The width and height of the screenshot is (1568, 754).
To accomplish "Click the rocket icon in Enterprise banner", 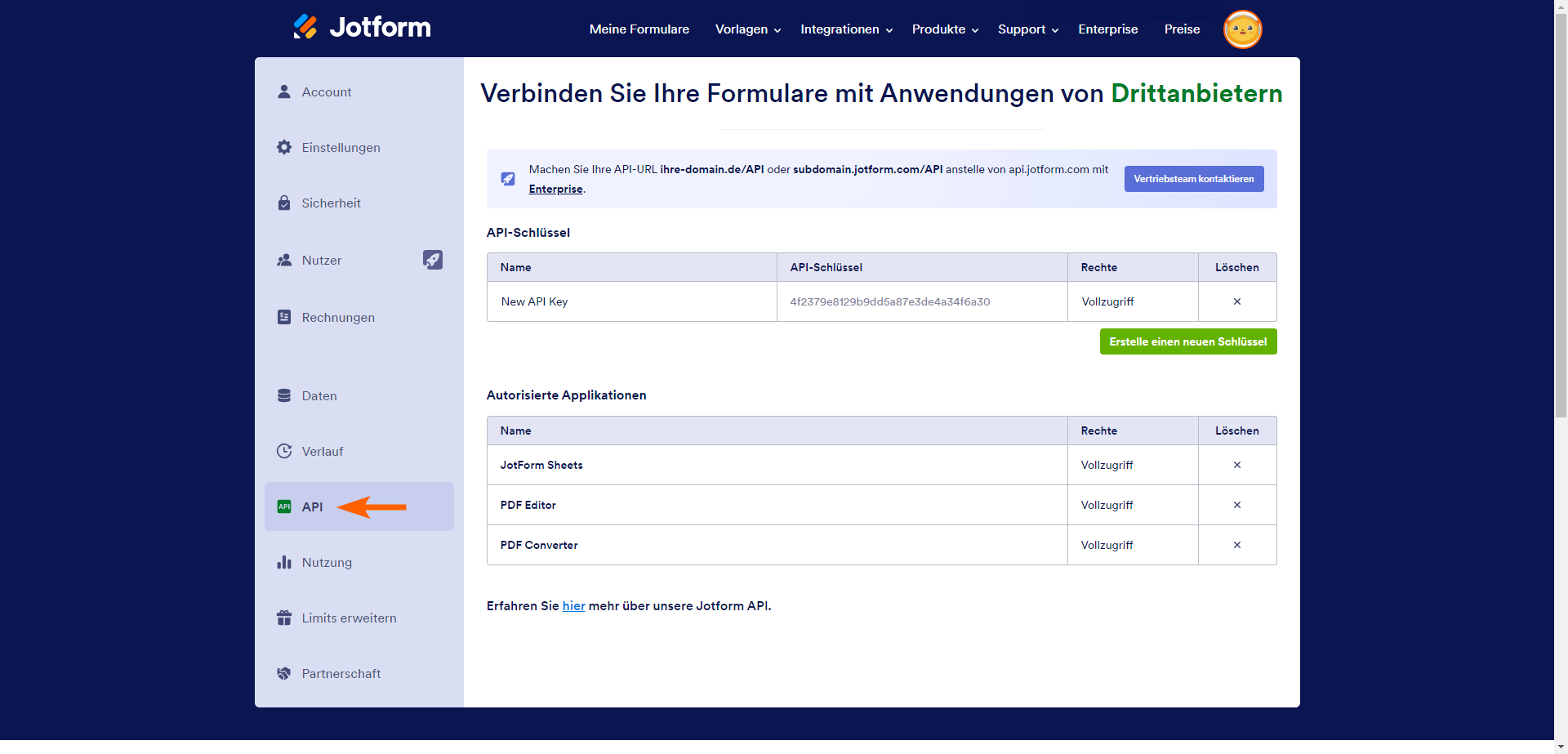I will [x=508, y=179].
